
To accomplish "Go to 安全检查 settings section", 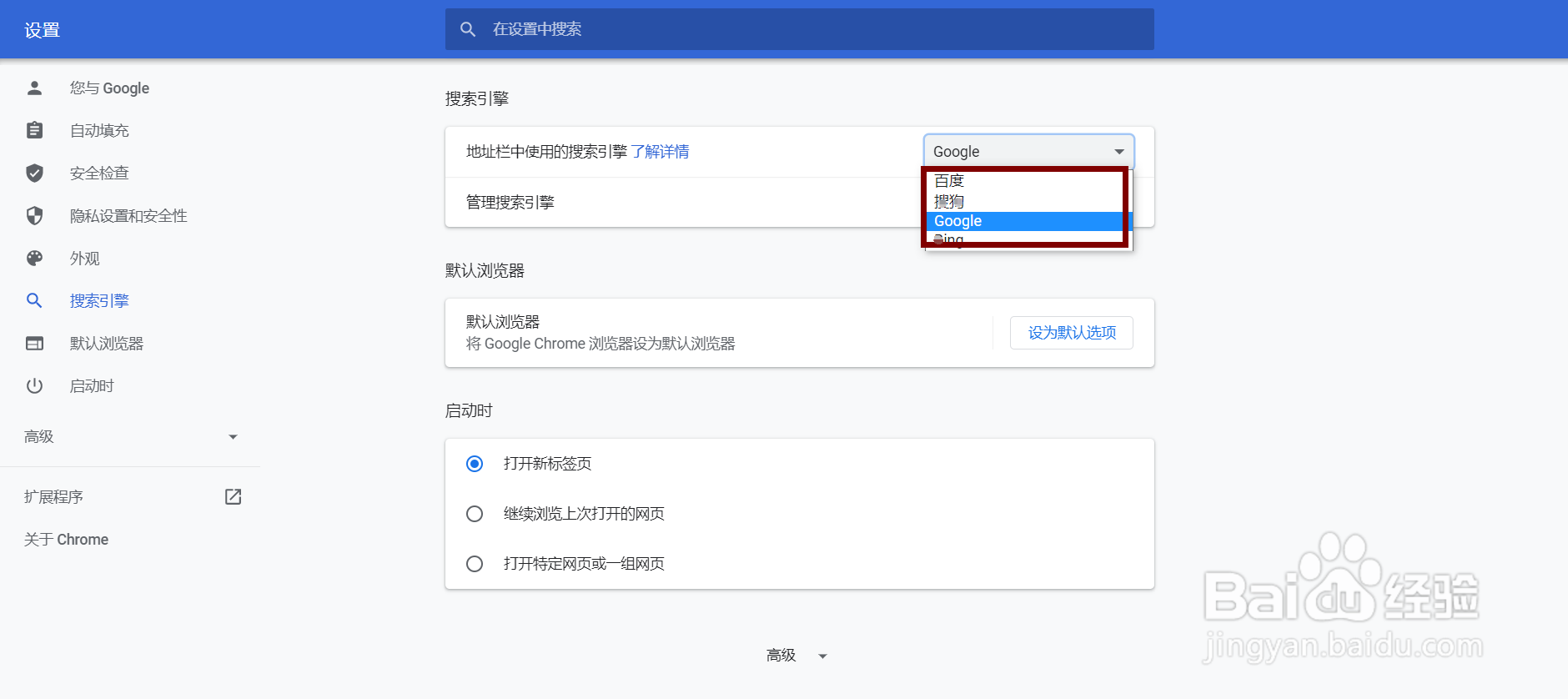I will coord(99,173).
